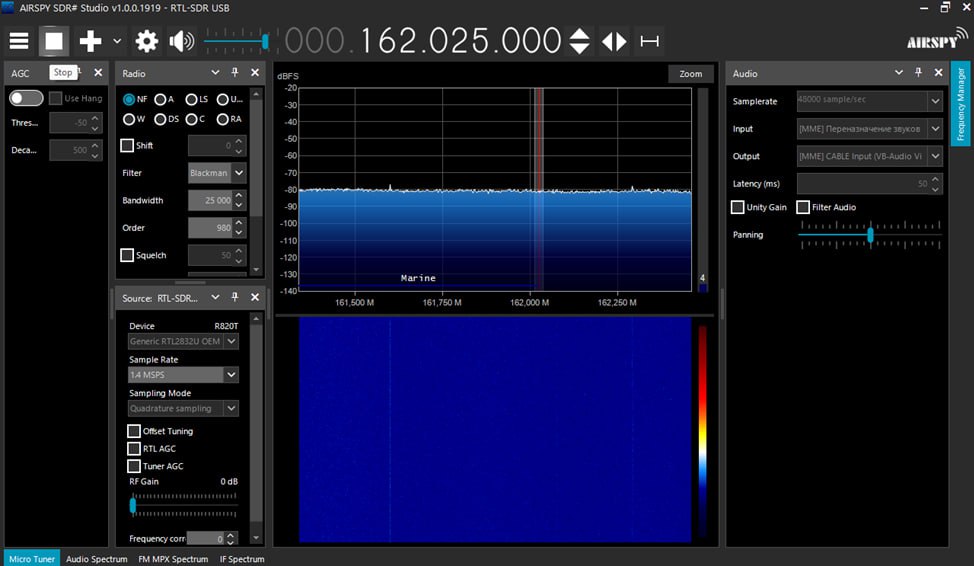Click the Zoom button above spectrum
The image size is (974, 566).
click(x=690, y=74)
